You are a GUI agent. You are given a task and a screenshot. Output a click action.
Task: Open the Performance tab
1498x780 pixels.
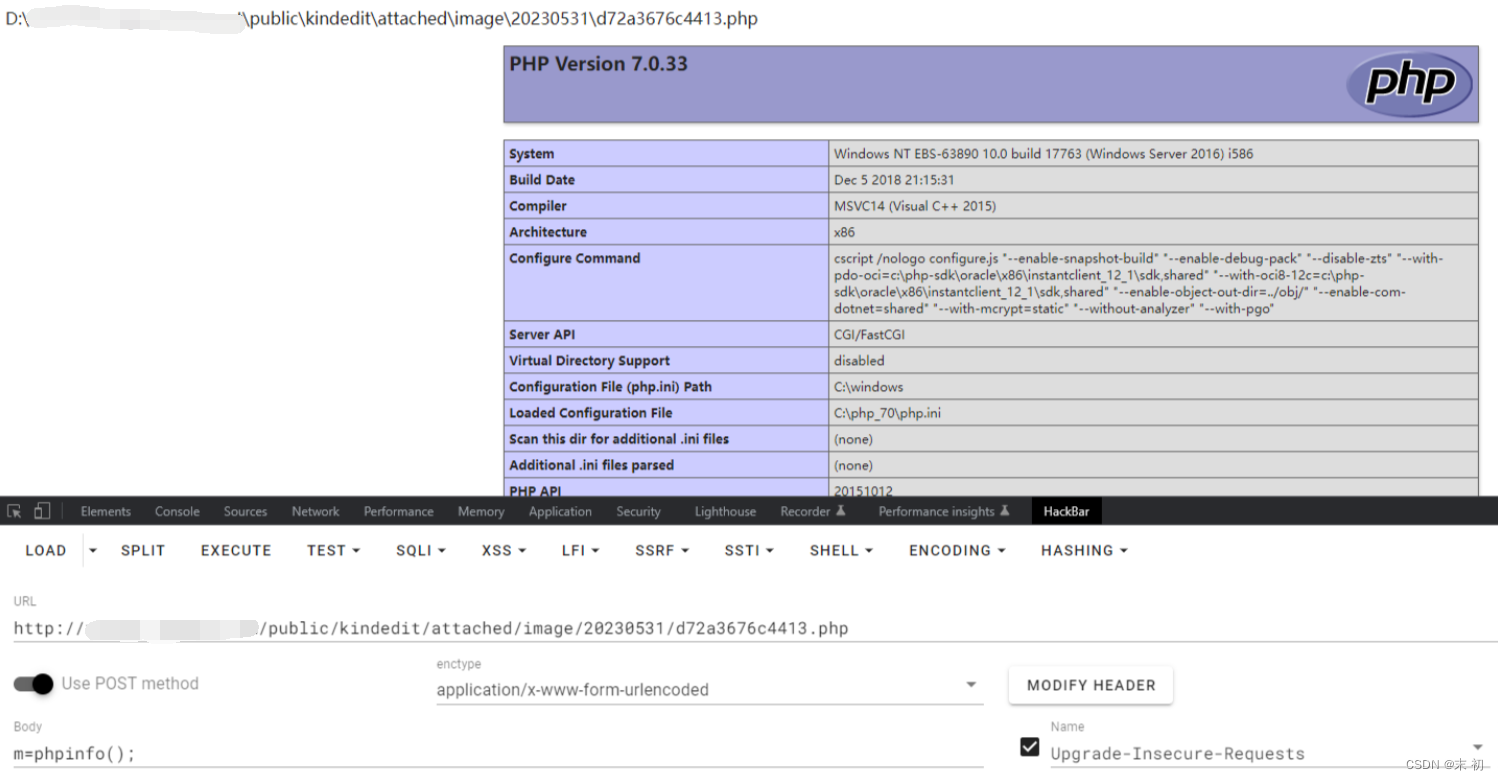pos(398,511)
